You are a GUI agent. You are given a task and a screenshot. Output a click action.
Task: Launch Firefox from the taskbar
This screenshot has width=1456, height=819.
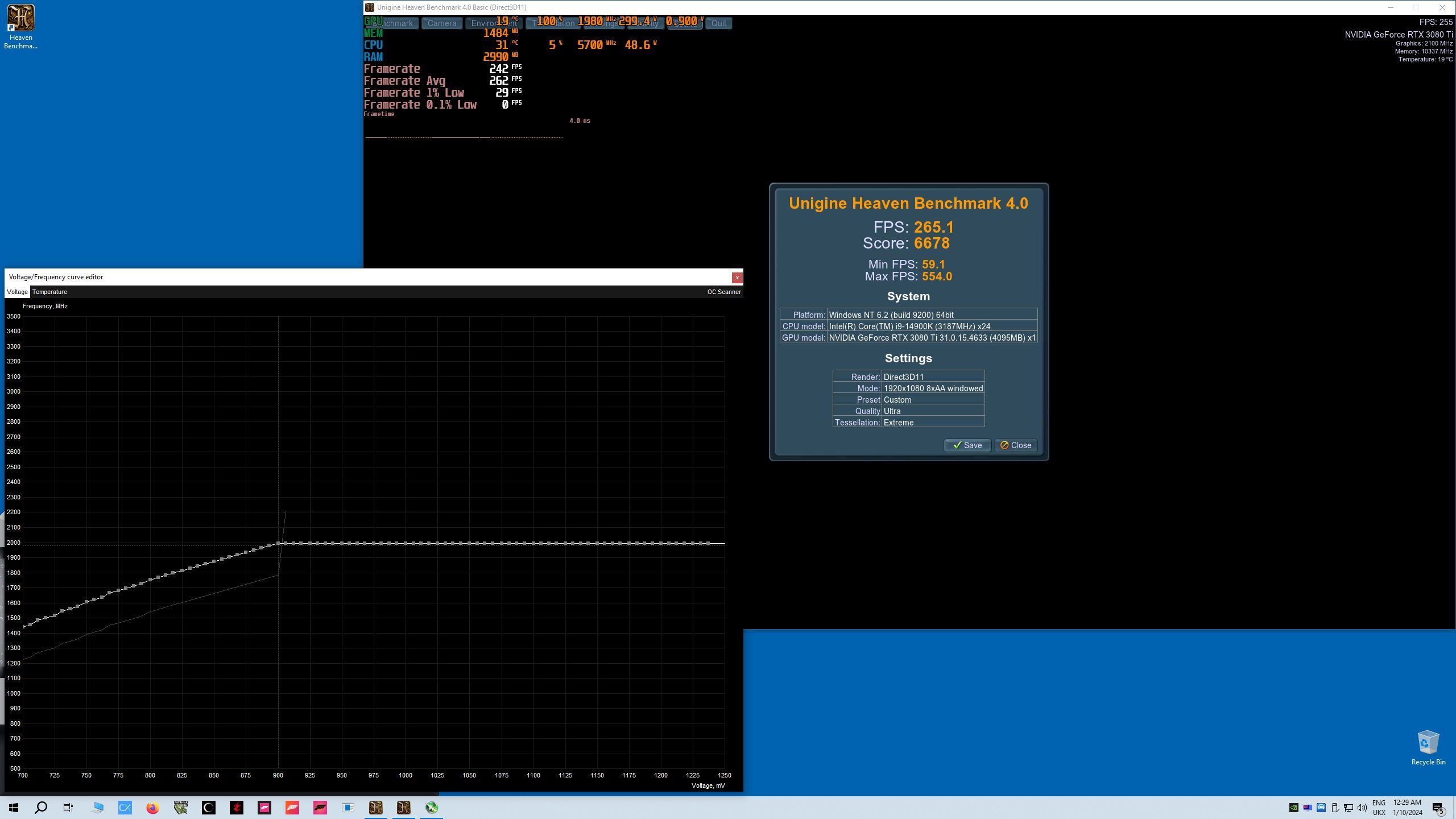click(x=152, y=808)
